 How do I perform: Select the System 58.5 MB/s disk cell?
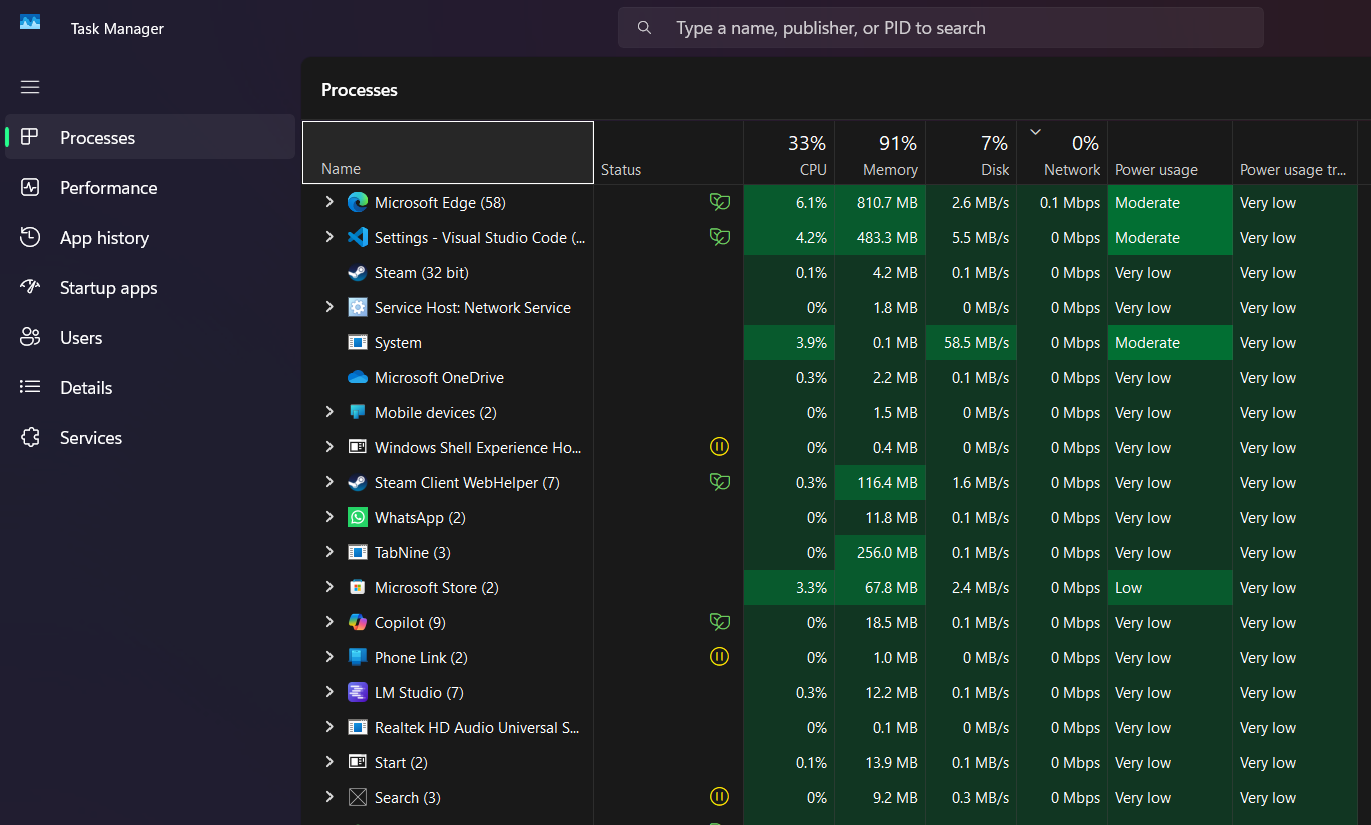coord(971,343)
